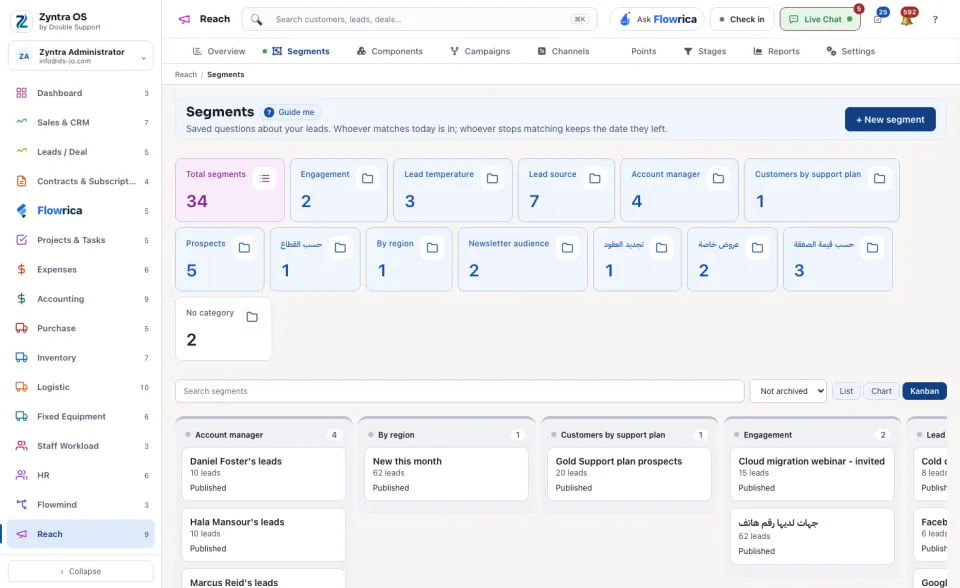Click folder icon on Account manager card
This screenshot has width=960, height=588.
tap(718, 178)
